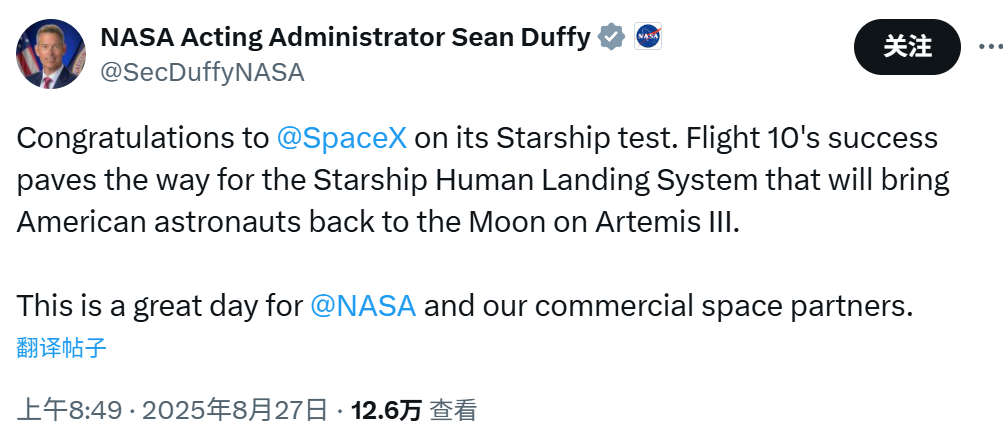Open the NASA Acting Administrator Sean Duffy name
The width and height of the screenshot is (1003, 432).
[345, 38]
